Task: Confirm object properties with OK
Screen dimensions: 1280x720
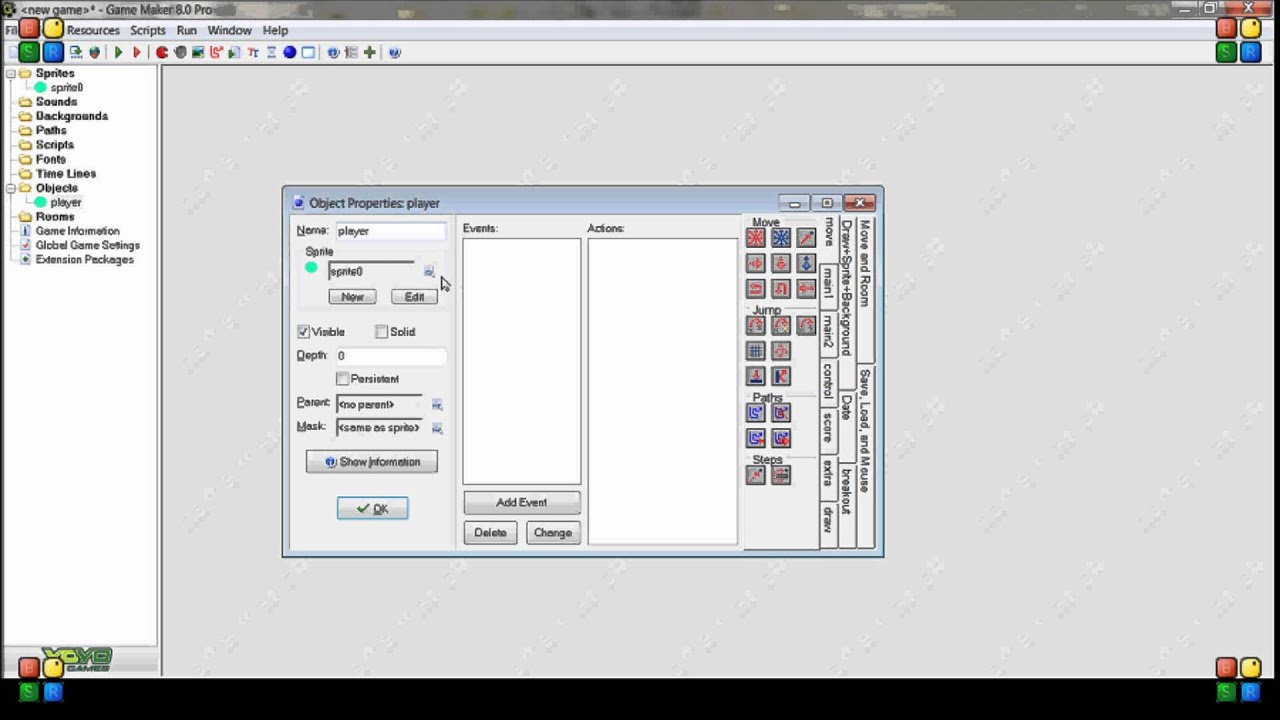Action: click(372, 509)
